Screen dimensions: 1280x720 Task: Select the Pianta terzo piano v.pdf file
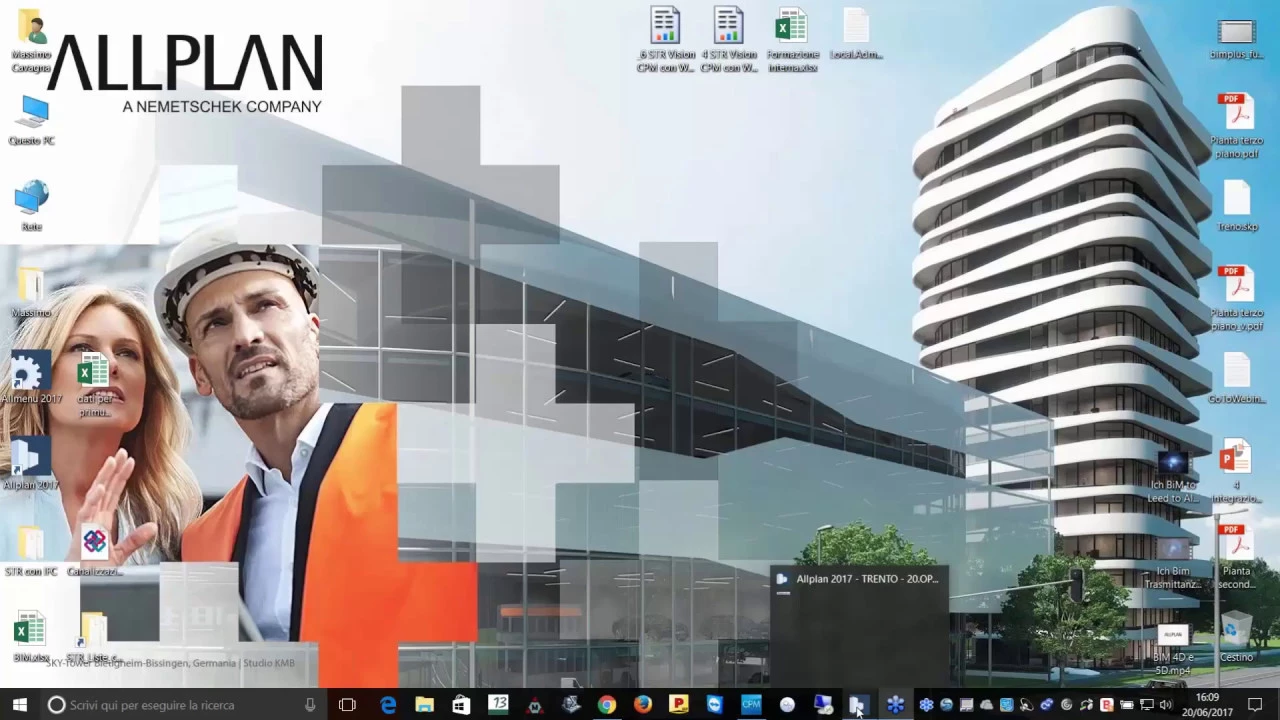[1236, 298]
